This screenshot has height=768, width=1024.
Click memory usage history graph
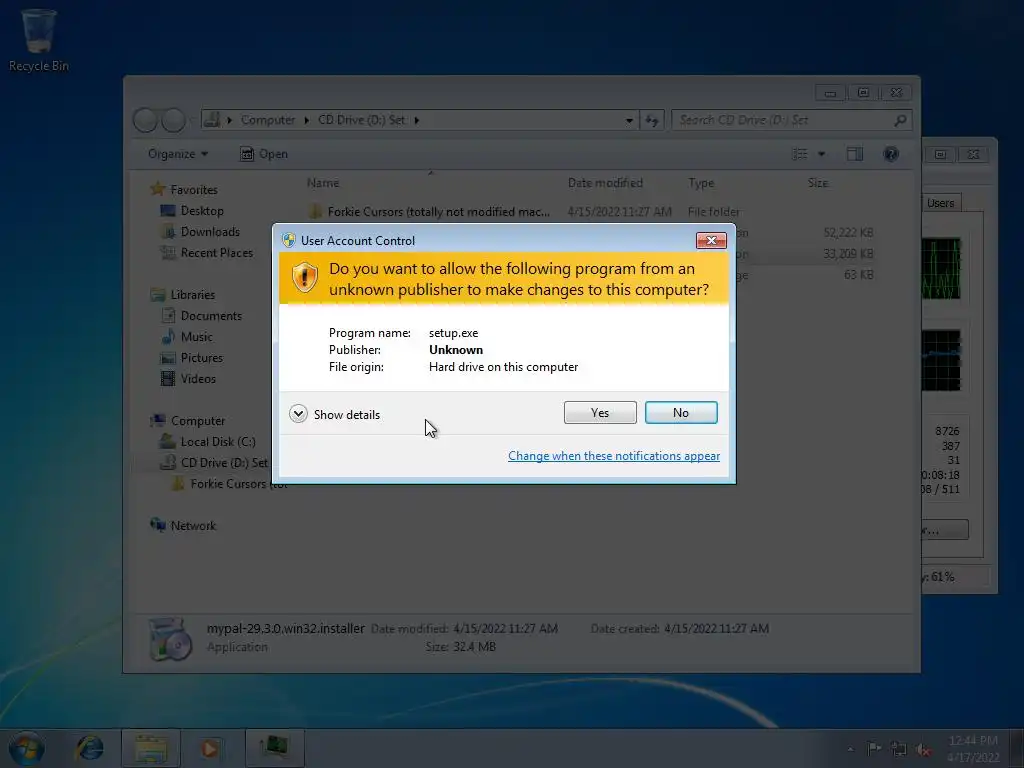pos(941,360)
